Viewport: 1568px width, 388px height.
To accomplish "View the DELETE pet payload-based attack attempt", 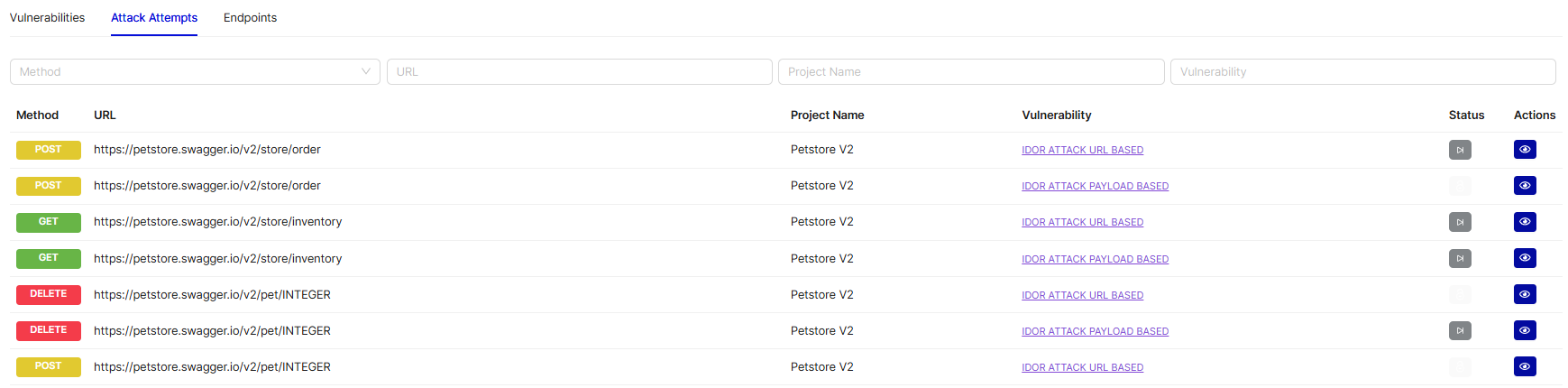I will tap(1524, 330).
